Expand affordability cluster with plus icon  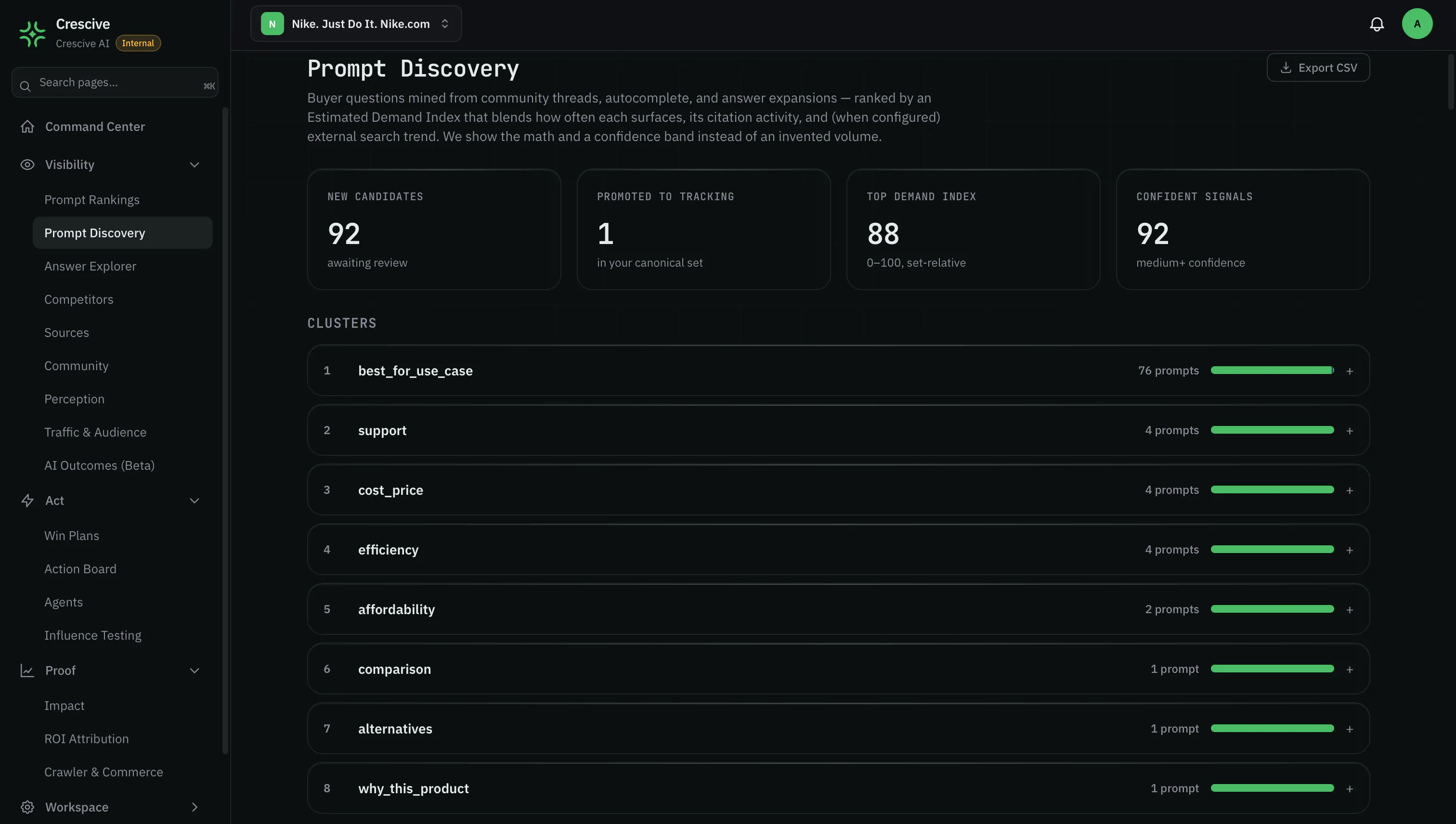pos(1350,610)
